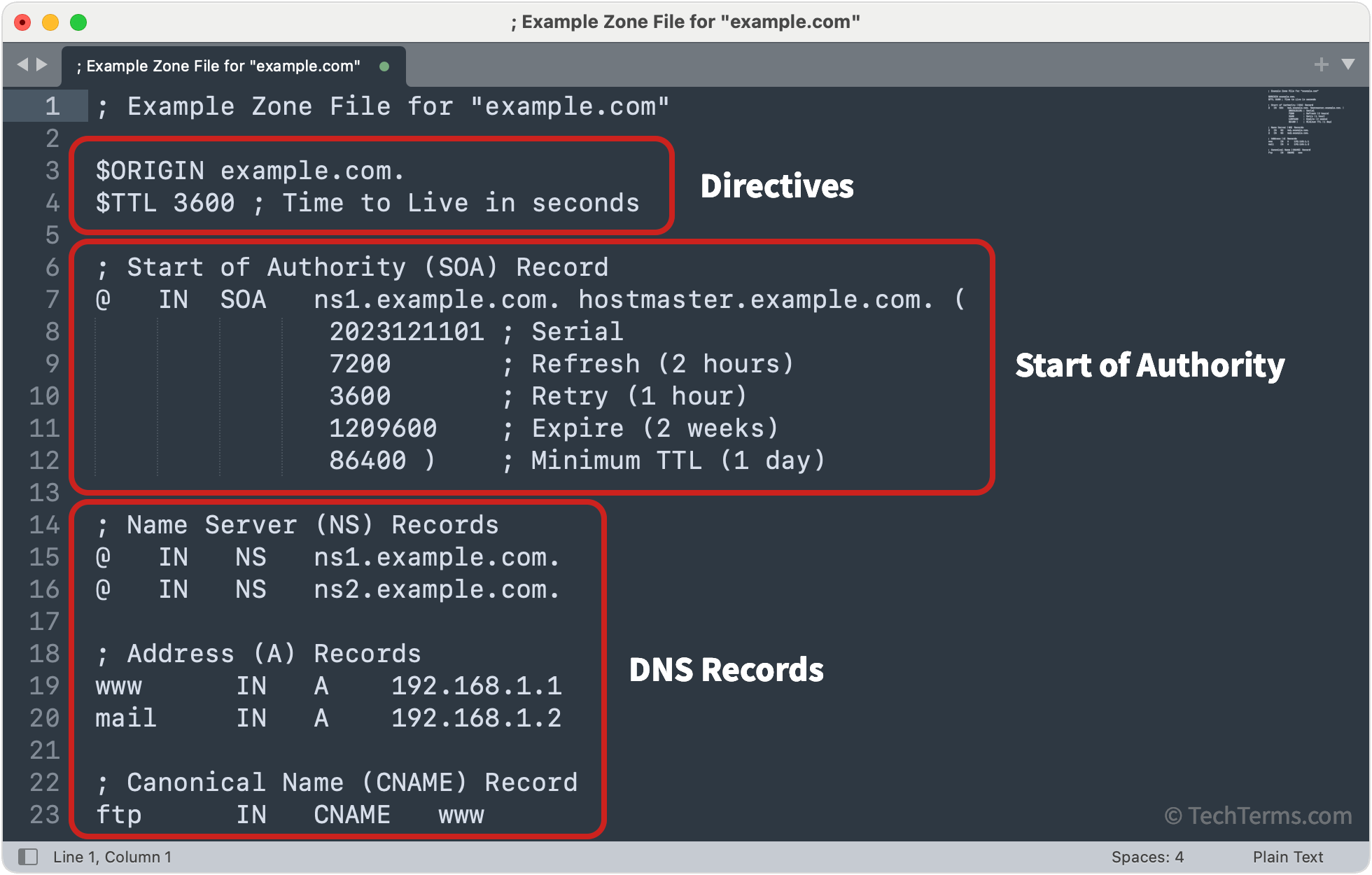Click unsaved changes dot on tab
This screenshot has height=875, width=1372.
coord(384,66)
